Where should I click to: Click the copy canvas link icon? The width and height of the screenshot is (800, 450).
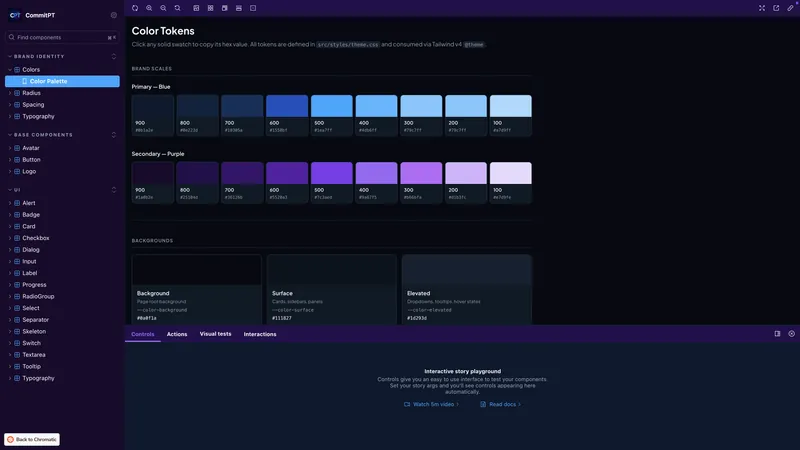coord(790,8)
